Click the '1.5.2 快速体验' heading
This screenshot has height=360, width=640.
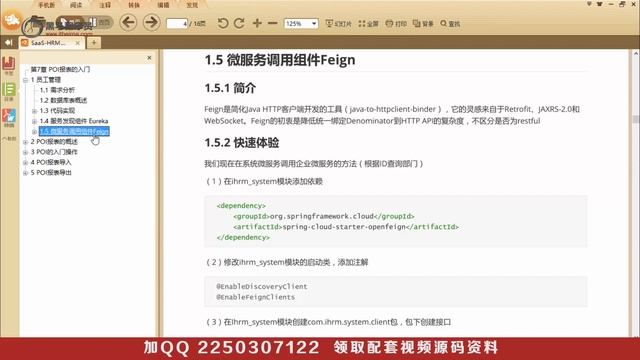(242, 143)
